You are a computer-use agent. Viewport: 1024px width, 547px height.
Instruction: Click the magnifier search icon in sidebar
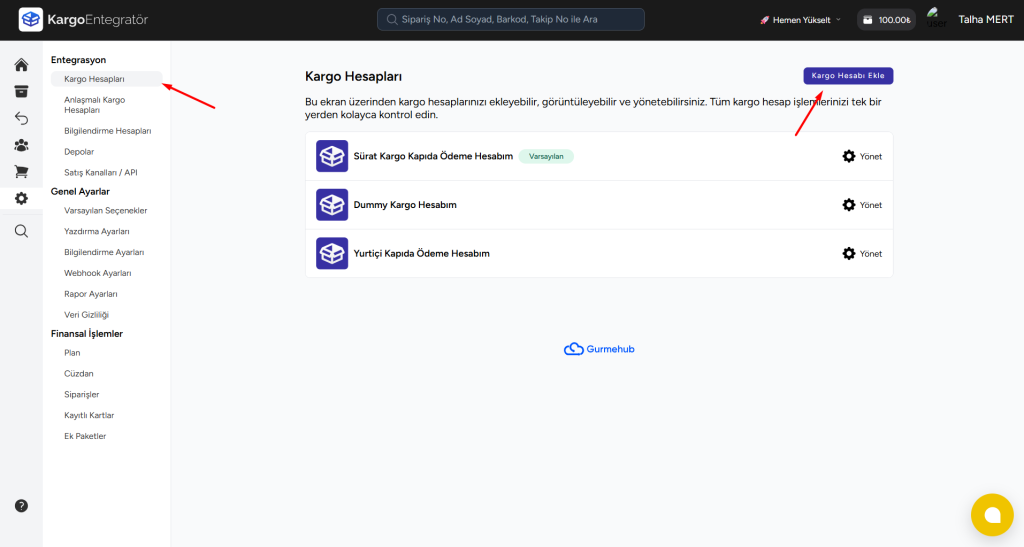point(21,231)
